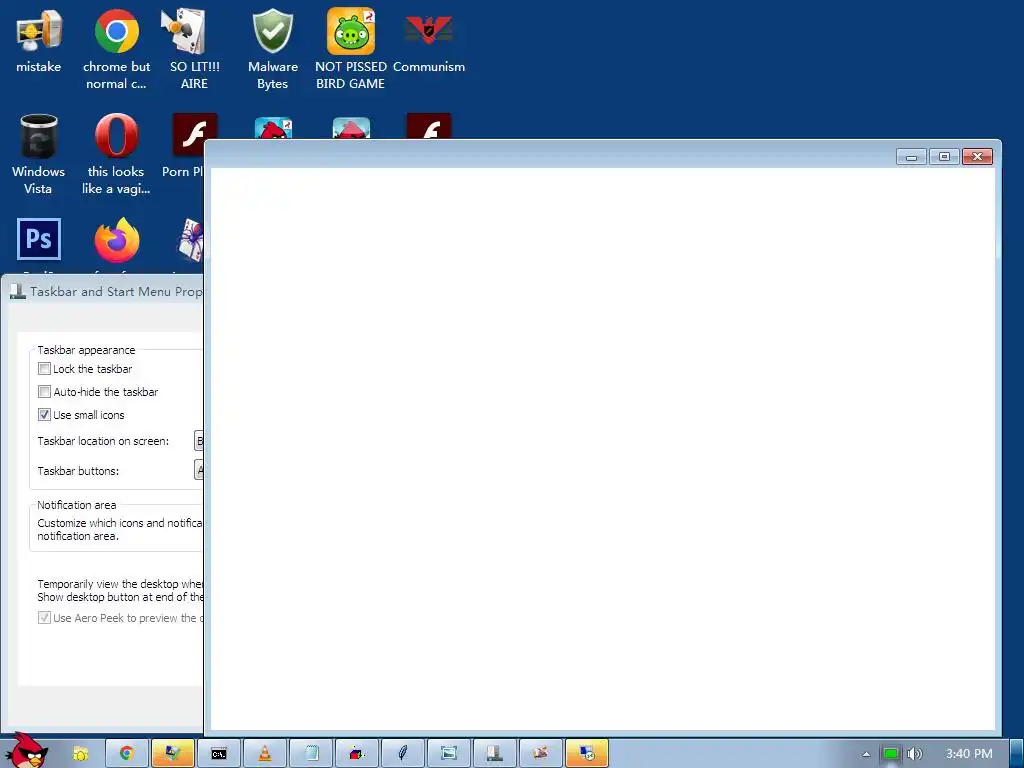This screenshot has width=1024, height=768.
Task: Open the volume speaker tray icon
Action: click(915, 754)
